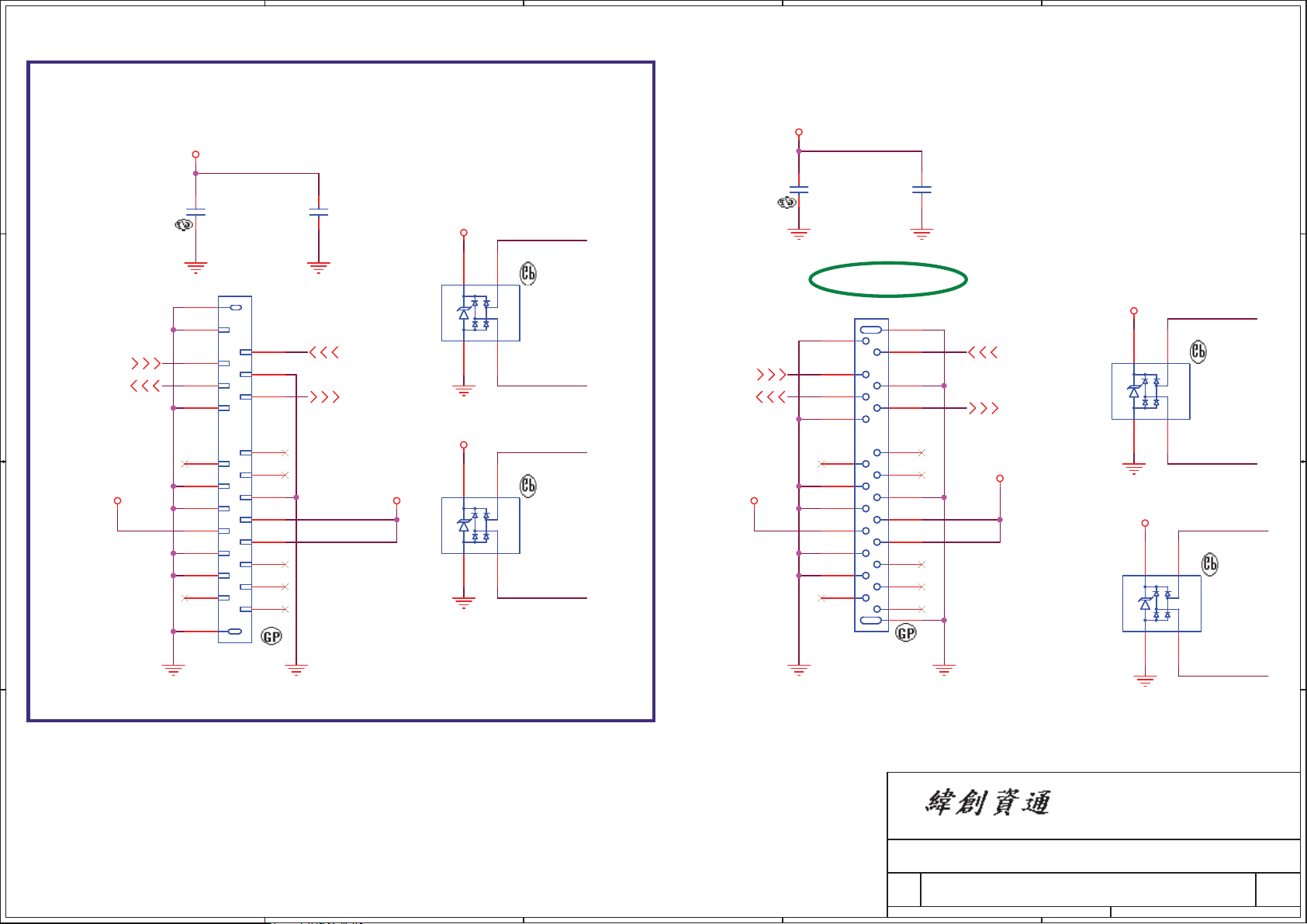Click the GP marker beside the left boxed connector
The height and width of the screenshot is (924, 1307).
[x=271, y=637]
